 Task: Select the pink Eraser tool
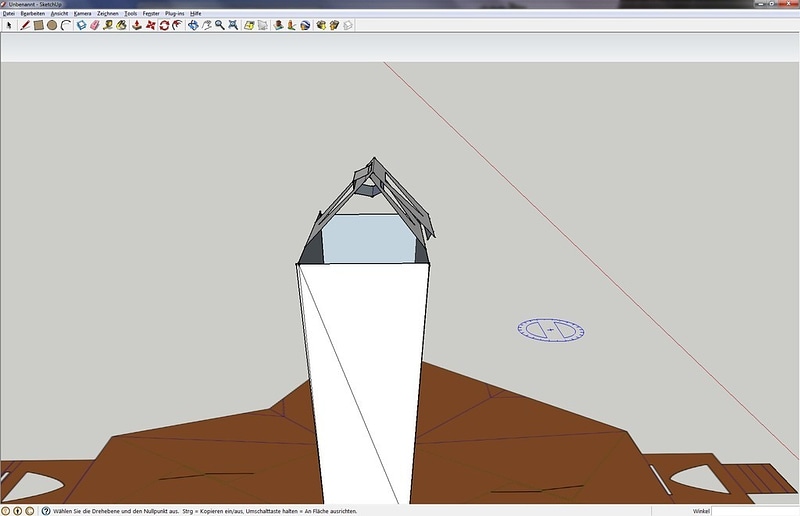point(94,25)
